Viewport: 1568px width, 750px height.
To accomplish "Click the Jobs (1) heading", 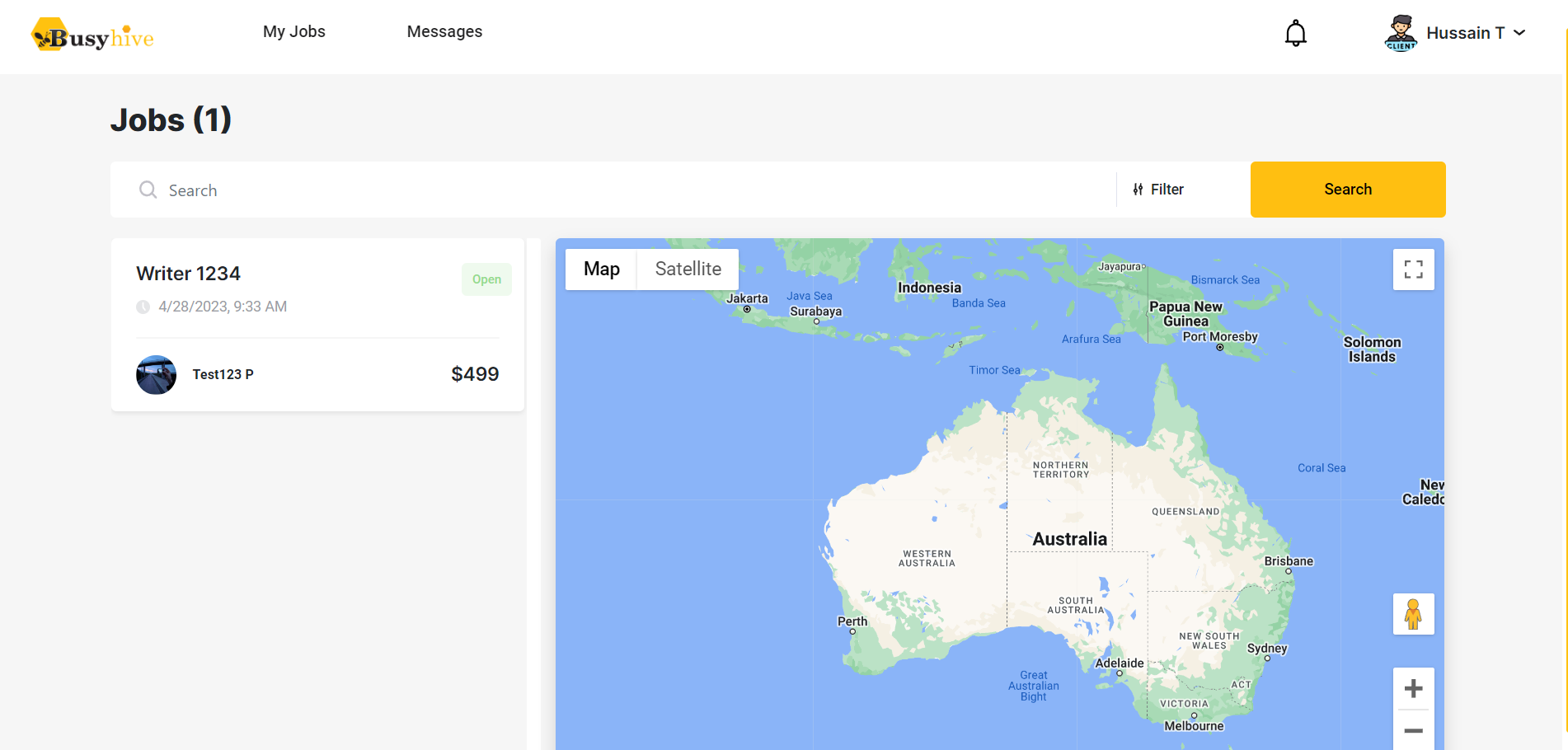I will point(171,120).
